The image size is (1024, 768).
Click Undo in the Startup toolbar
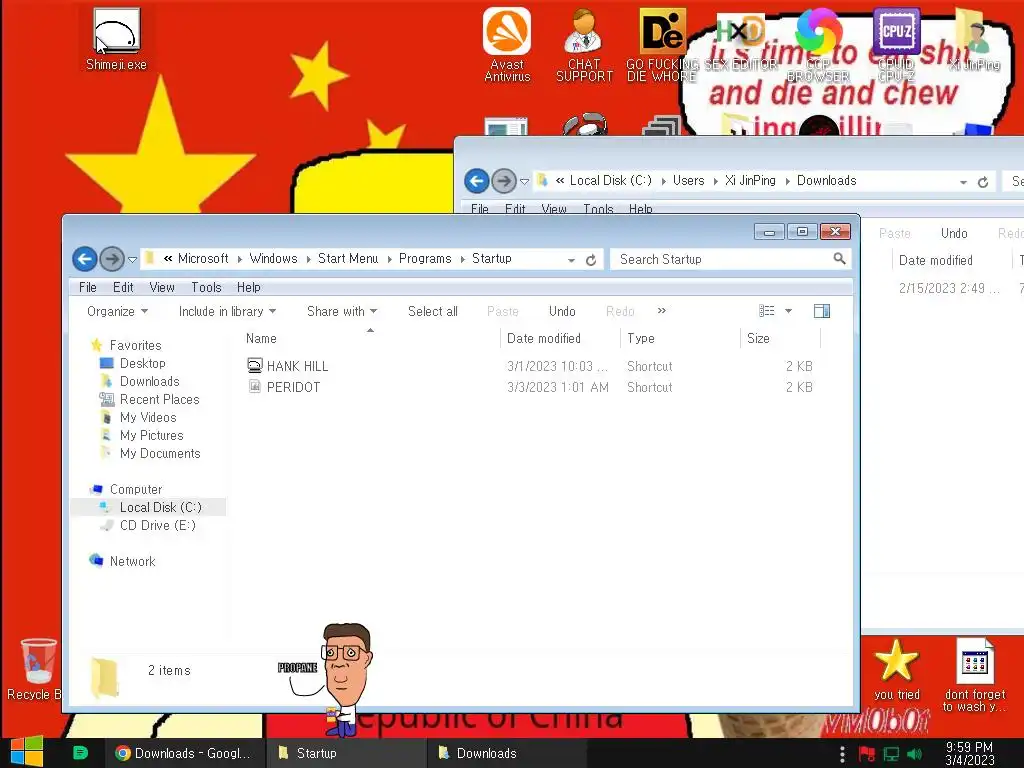[x=562, y=312]
